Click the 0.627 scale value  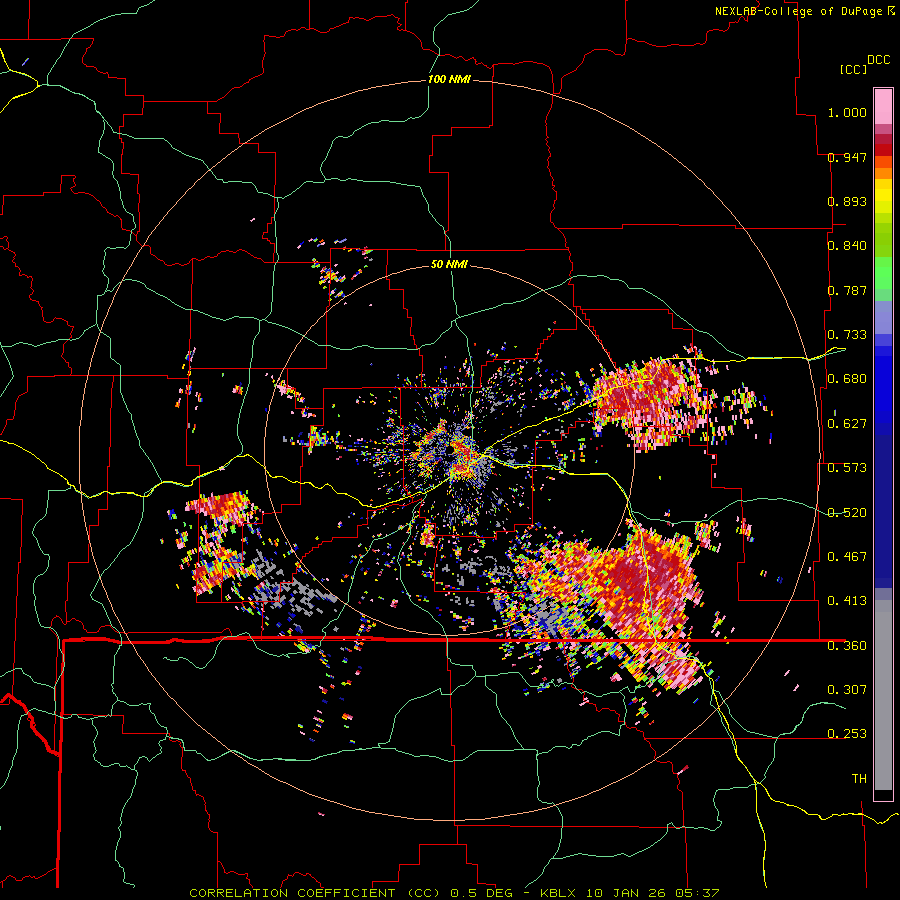click(847, 423)
